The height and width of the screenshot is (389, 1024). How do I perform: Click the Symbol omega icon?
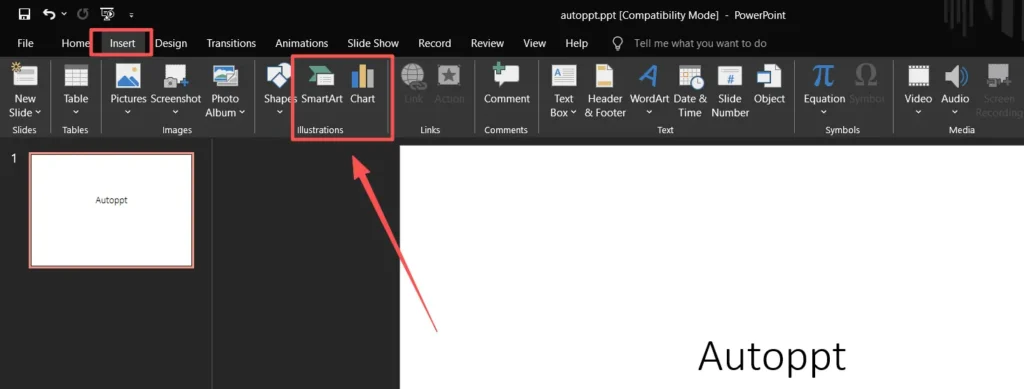[866, 75]
